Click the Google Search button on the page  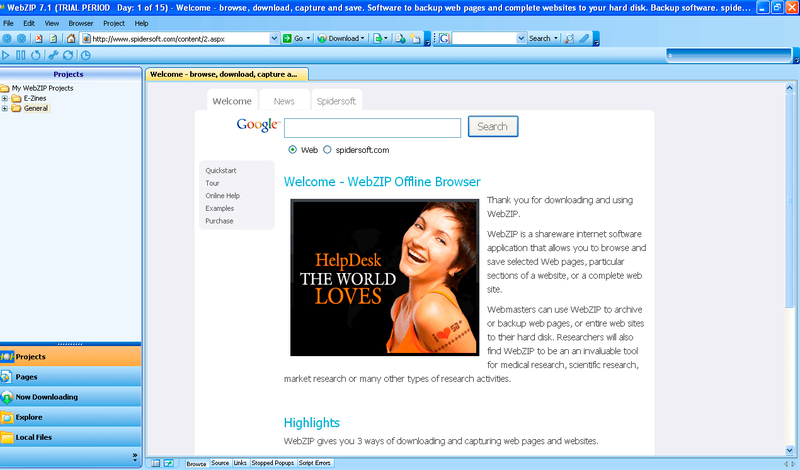click(493, 127)
